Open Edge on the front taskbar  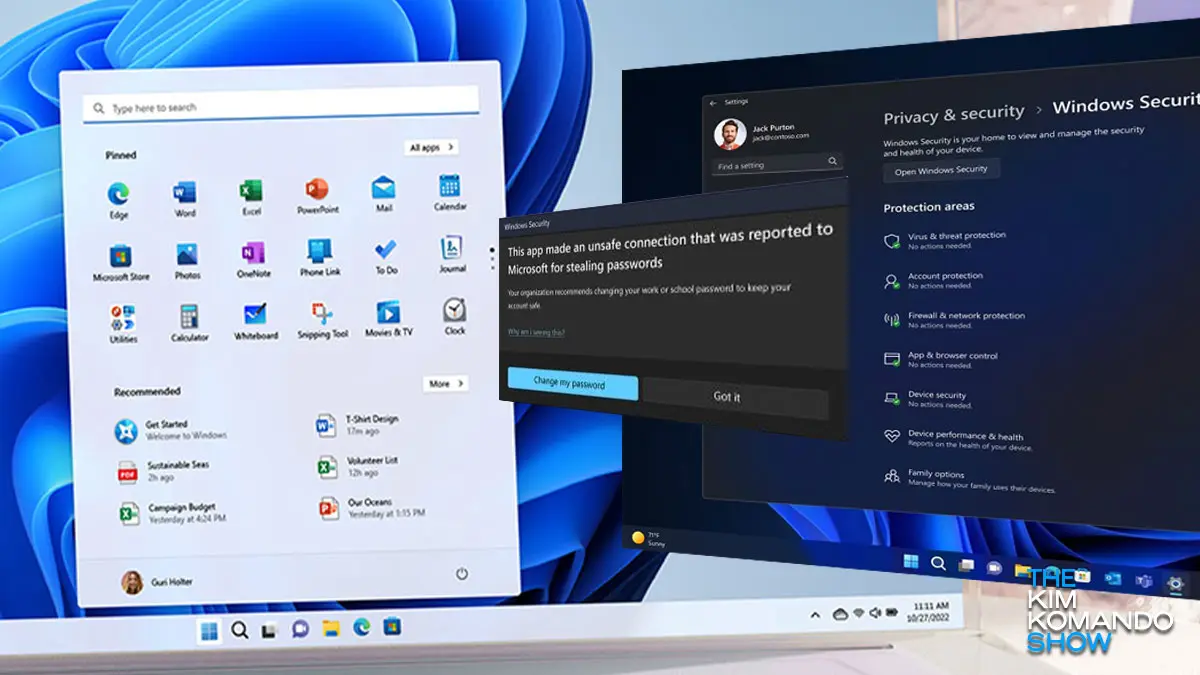(x=361, y=627)
